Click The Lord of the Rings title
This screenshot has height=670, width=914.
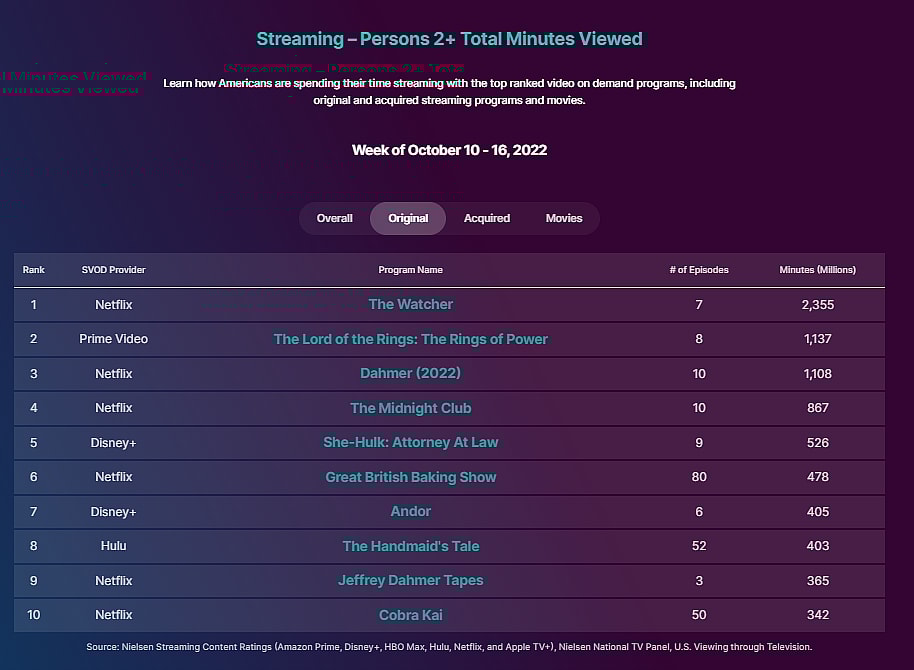coord(410,339)
